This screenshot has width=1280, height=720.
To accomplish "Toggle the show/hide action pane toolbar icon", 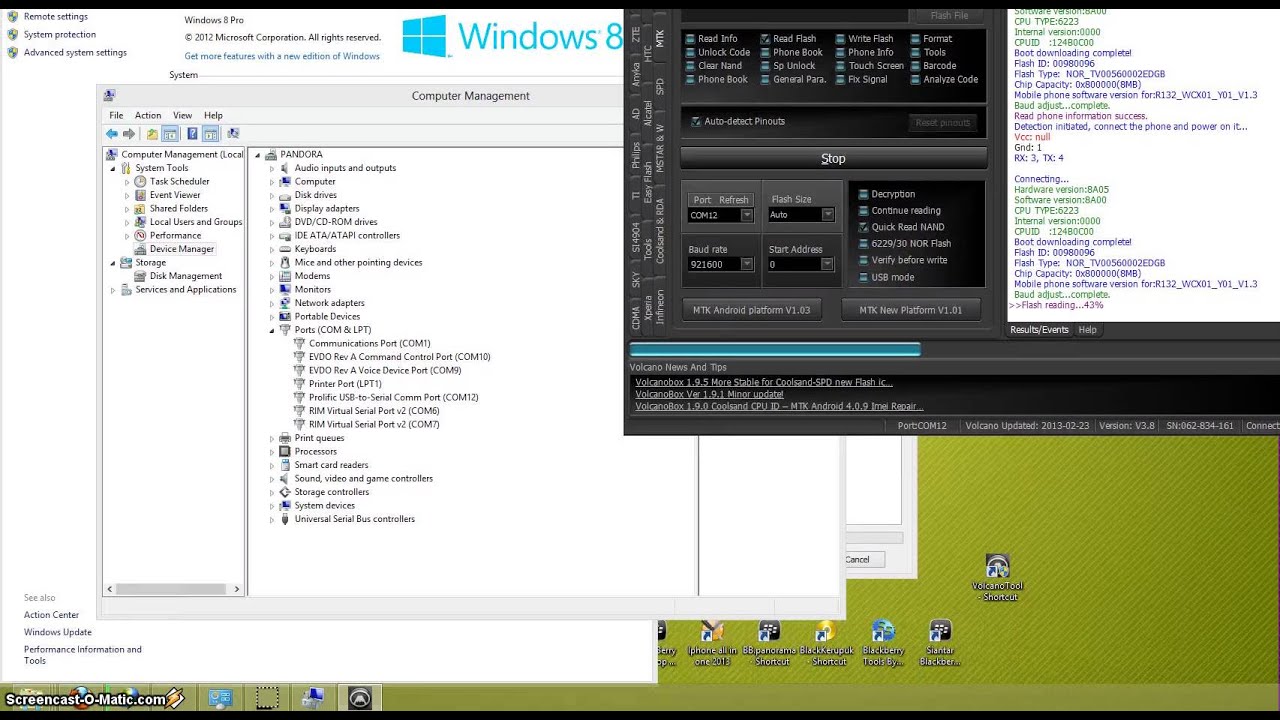I will click(x=211, y=134).
